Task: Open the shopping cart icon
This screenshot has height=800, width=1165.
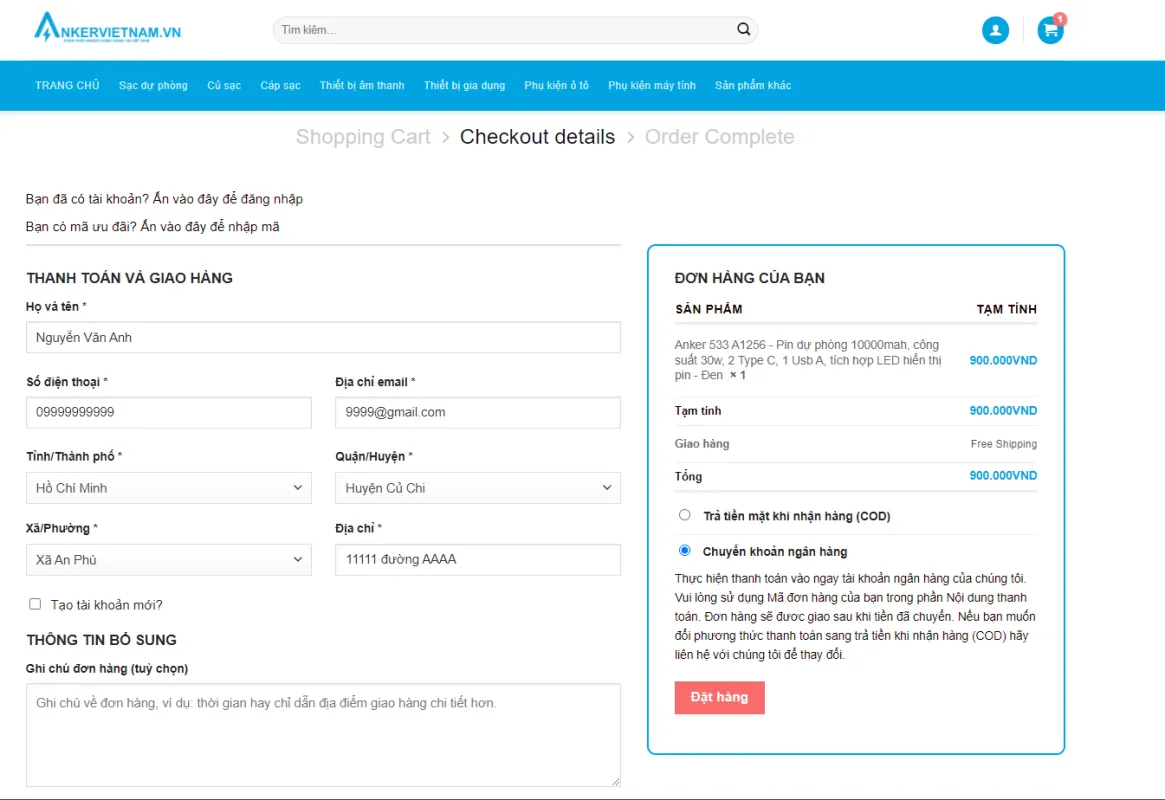Action: pyautogui.click(x=1051, y=30)
